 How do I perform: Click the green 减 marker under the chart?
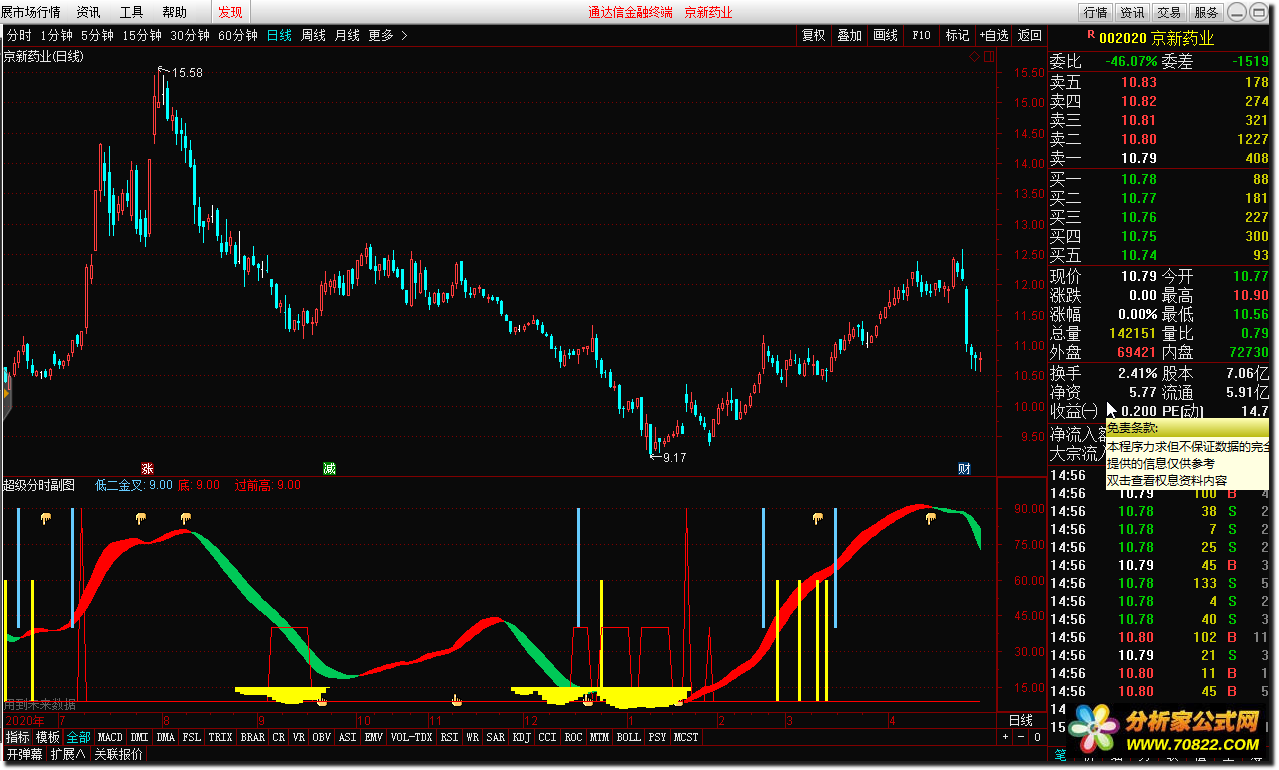[x=329, y=468]
